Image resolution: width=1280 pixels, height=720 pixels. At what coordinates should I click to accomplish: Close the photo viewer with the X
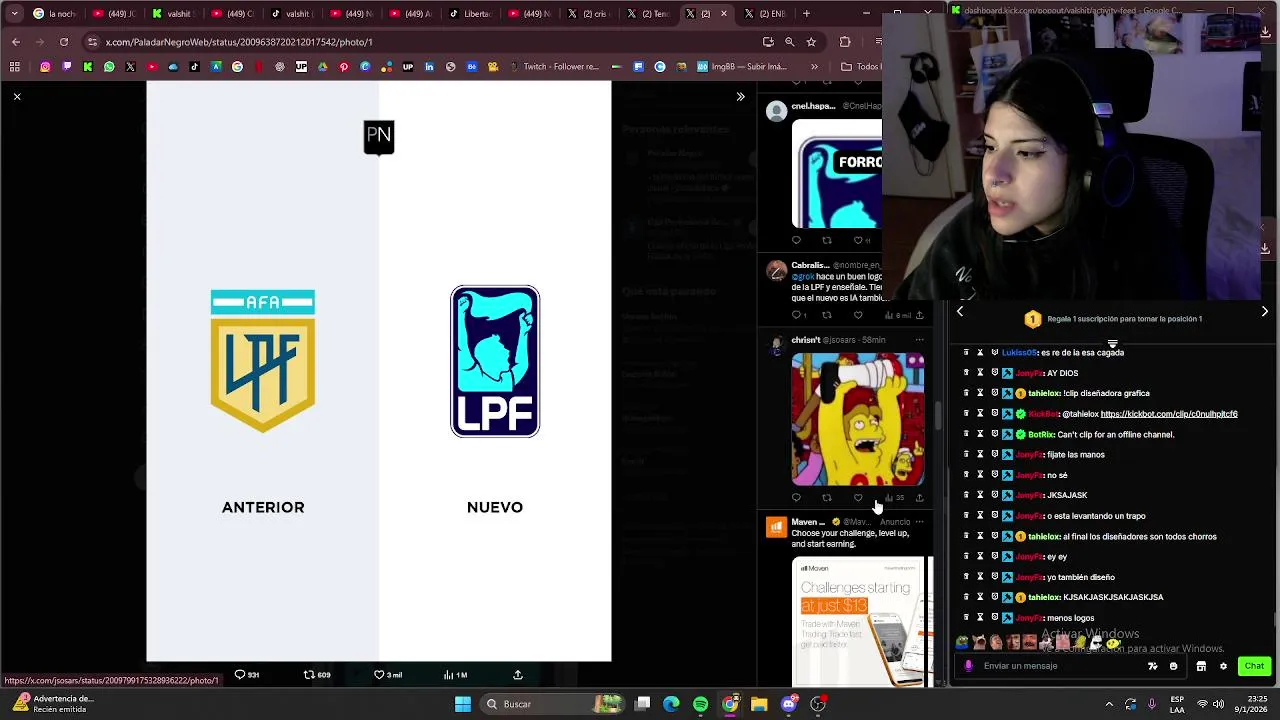pos(17,97)
